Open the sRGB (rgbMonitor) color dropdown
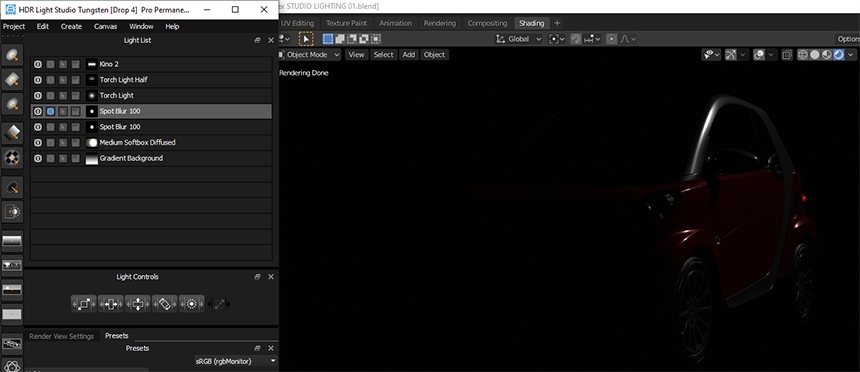 tap(236, 361)
